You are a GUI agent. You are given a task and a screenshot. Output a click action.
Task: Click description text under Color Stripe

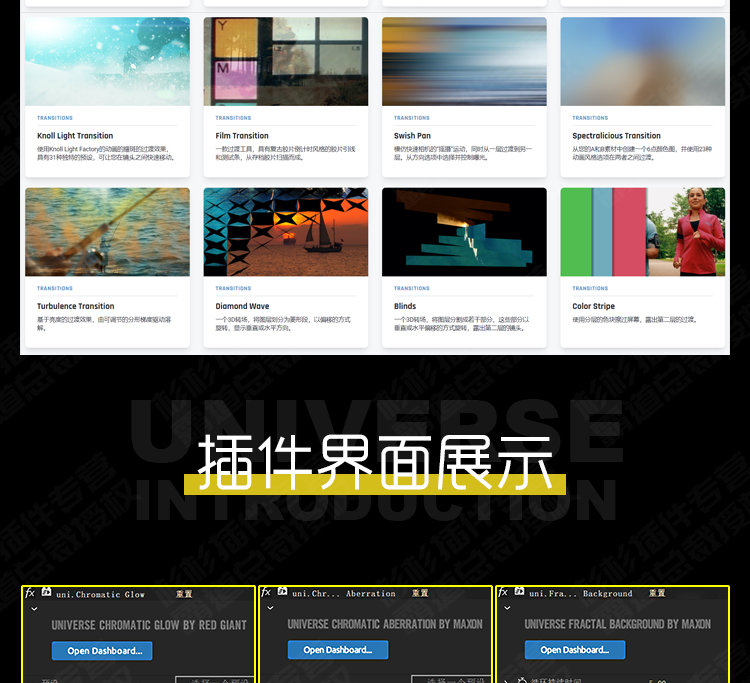pos(635,319)
